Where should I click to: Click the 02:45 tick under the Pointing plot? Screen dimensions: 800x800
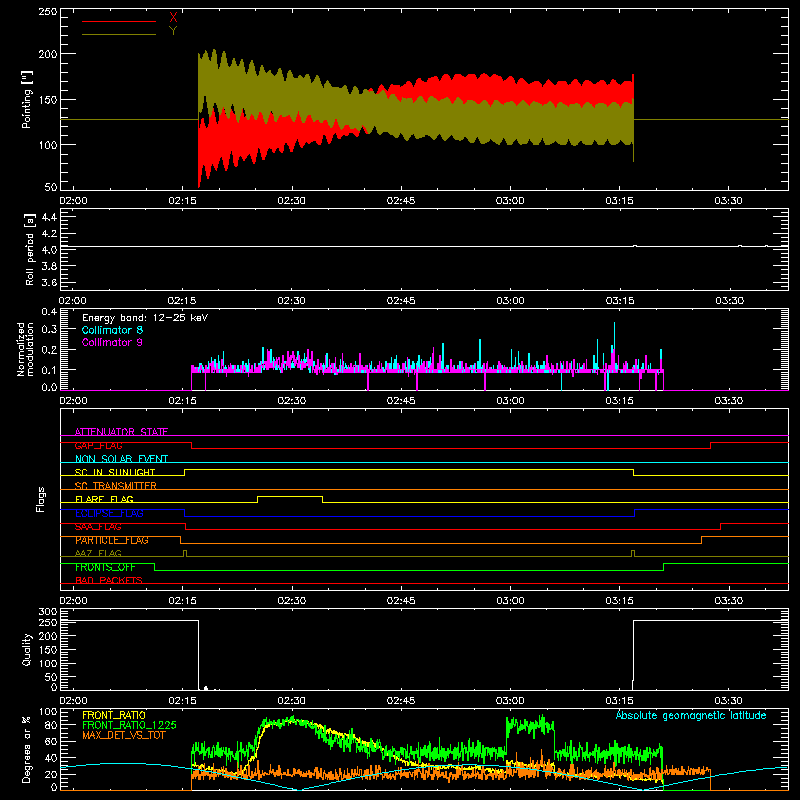tap(401, 201)
